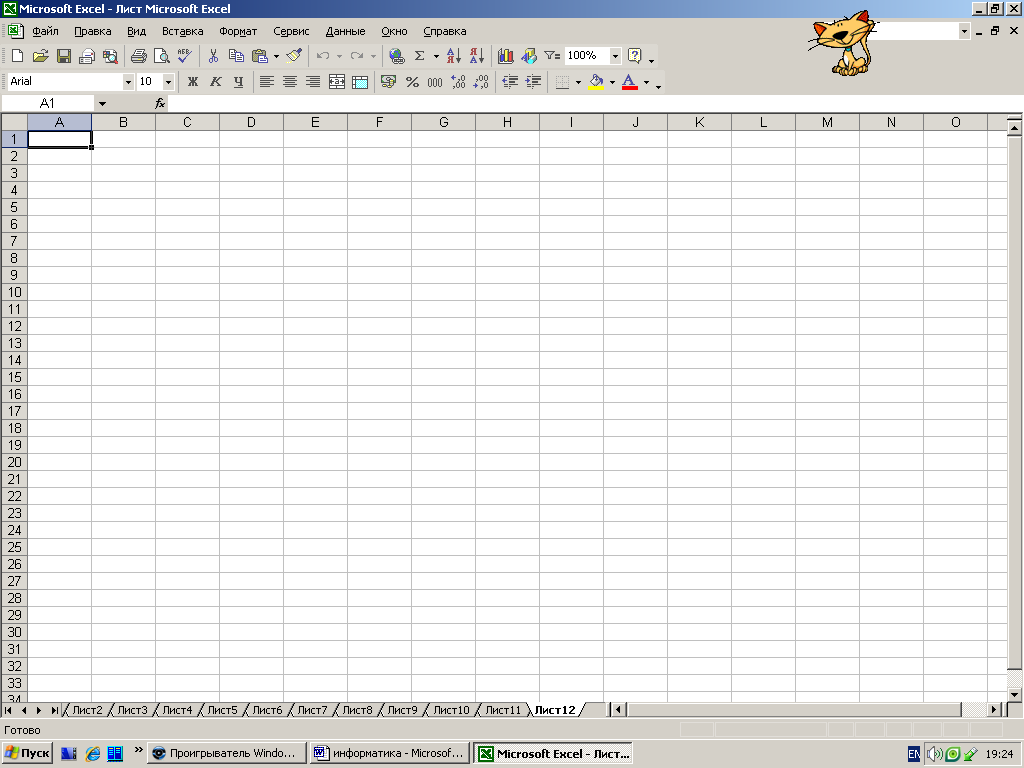The width and height of the screenshot is (1024, 768).
Task: Apply the Currency format icon
Action: [x=389, y=82]
